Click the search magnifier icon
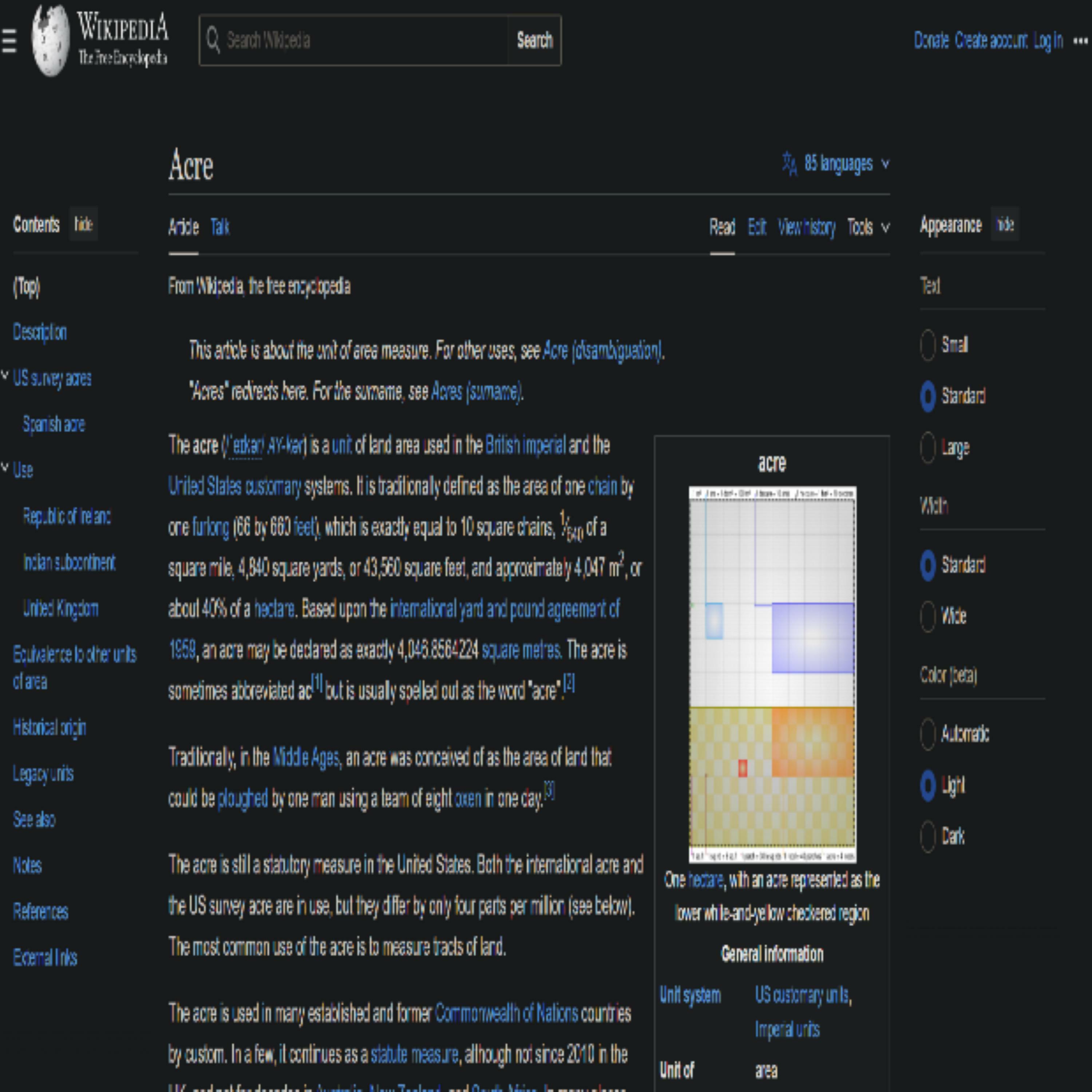 pos(213,40)
